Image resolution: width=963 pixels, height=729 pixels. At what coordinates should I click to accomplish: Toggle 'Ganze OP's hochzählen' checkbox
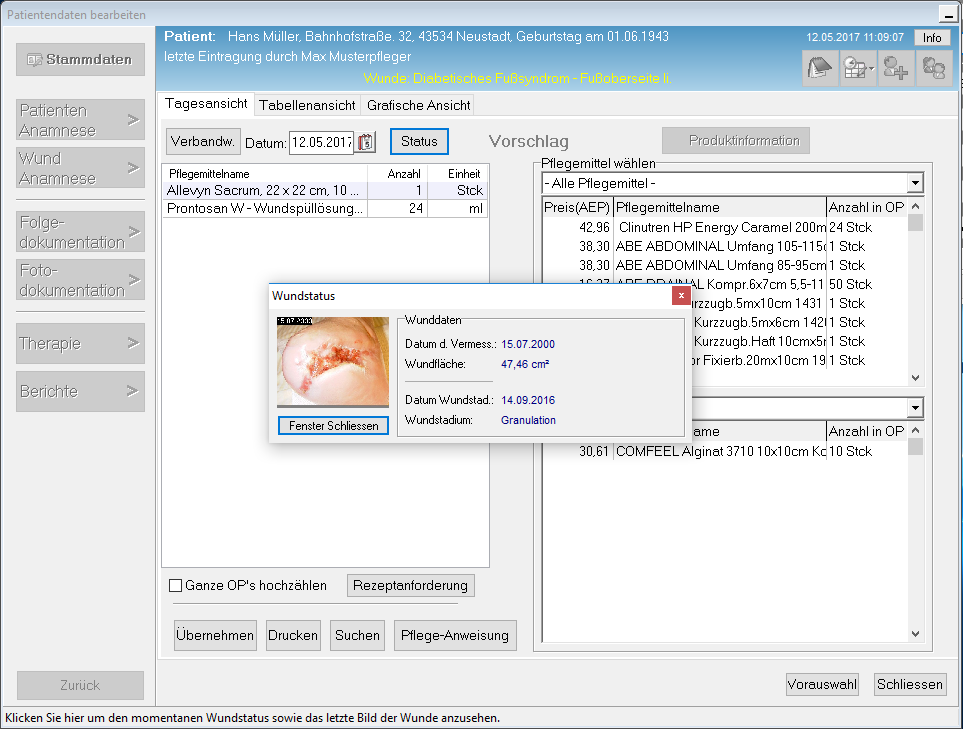click(176, 585)
